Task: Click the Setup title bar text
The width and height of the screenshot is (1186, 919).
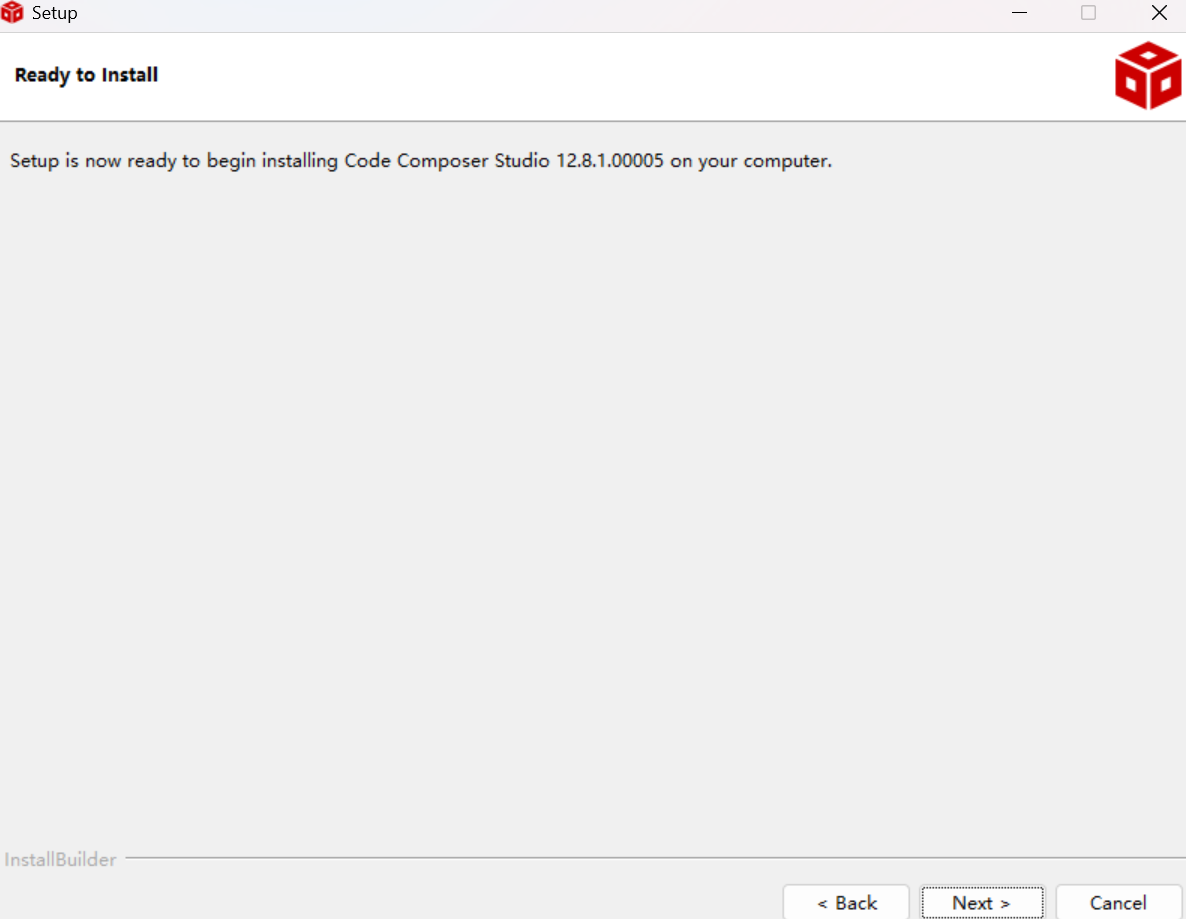Action: (x=55, y=12)
